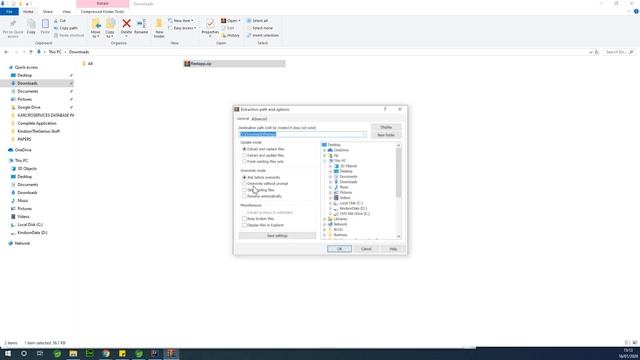640x360 pixels.
Task: Click Cut in the Clipboard group
Action: [60, 21]
